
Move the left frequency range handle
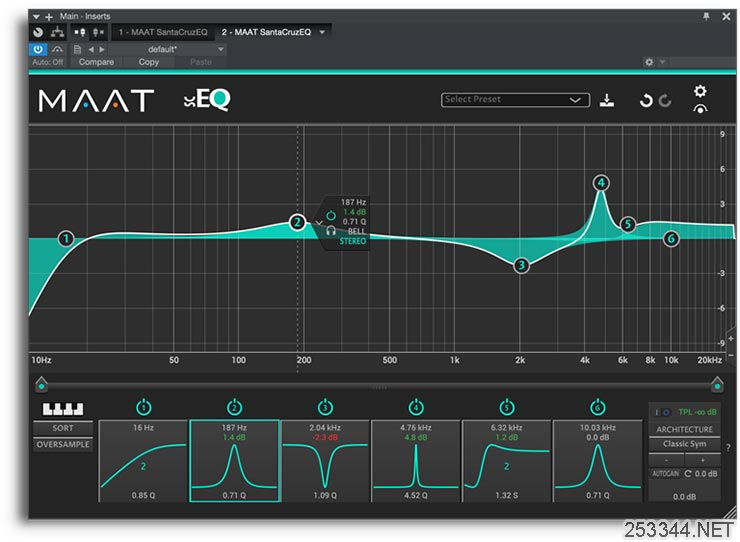click(41, 384)
